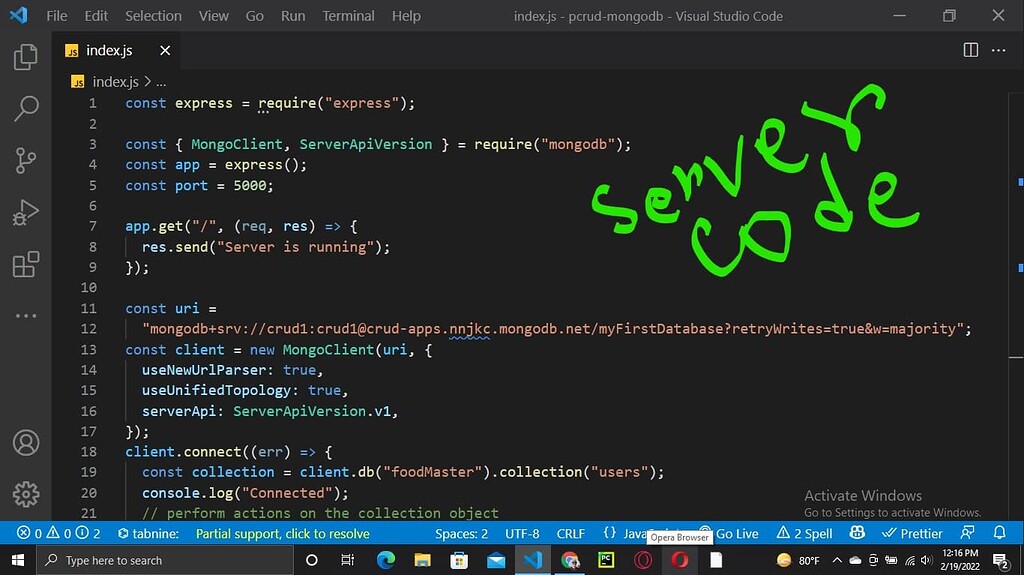Click the Split Editor Right icon
This screenshot has height=575, width=1024.
click(970, 50)
